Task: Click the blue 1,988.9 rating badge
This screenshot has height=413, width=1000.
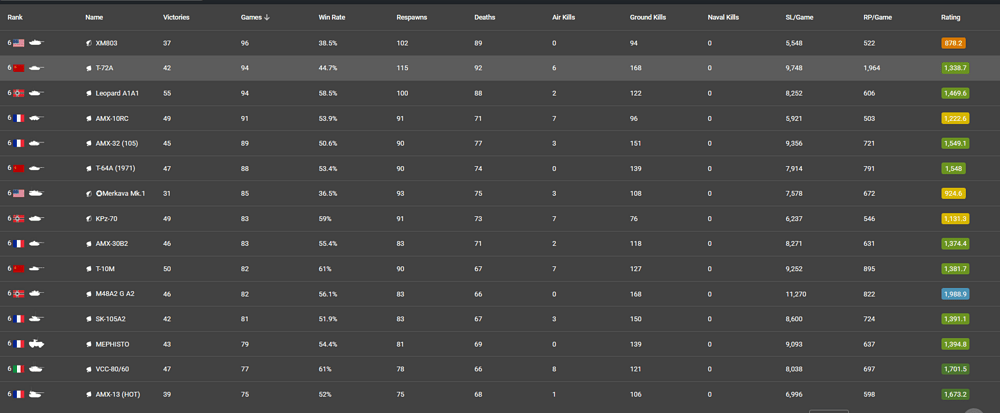Action: point(955,294)
